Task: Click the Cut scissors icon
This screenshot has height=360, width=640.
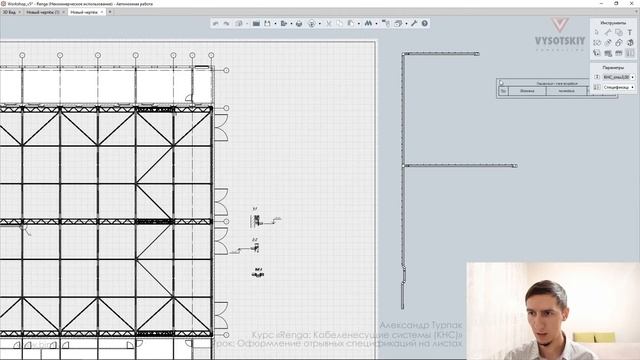Action: (329, 23)
